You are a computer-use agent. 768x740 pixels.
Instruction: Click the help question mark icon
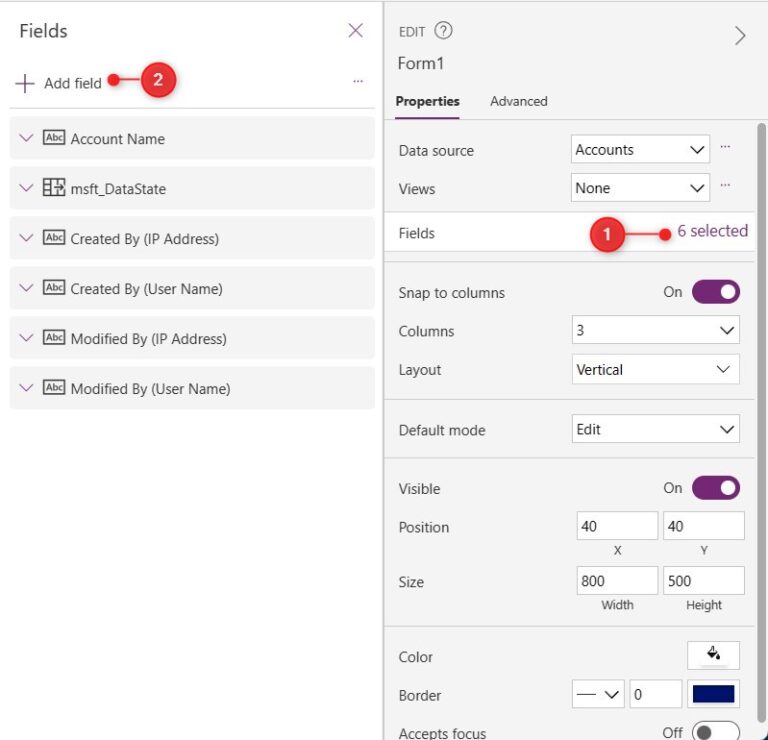443,31
